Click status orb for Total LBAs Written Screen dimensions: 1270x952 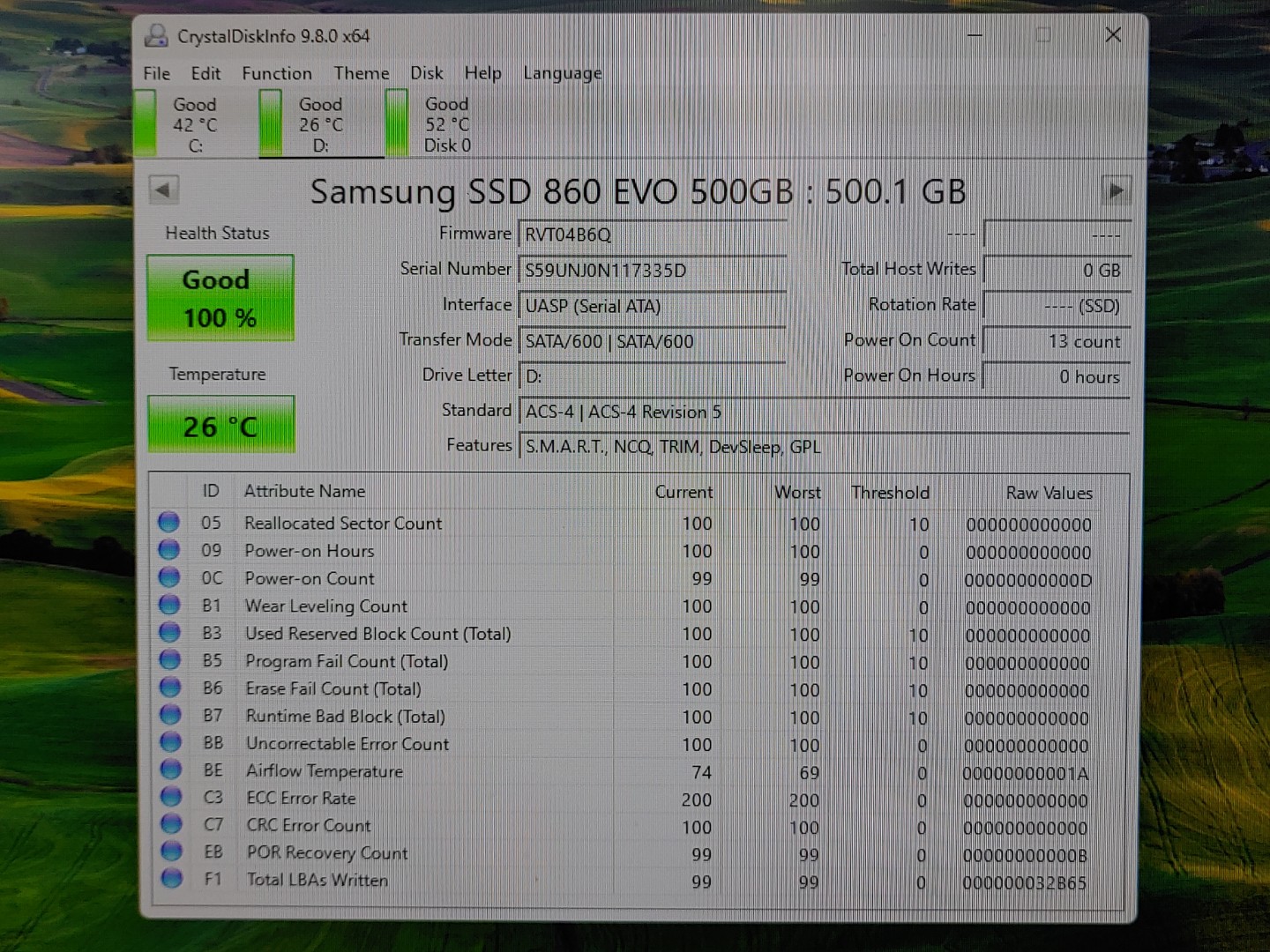click(x=172, y=879)
